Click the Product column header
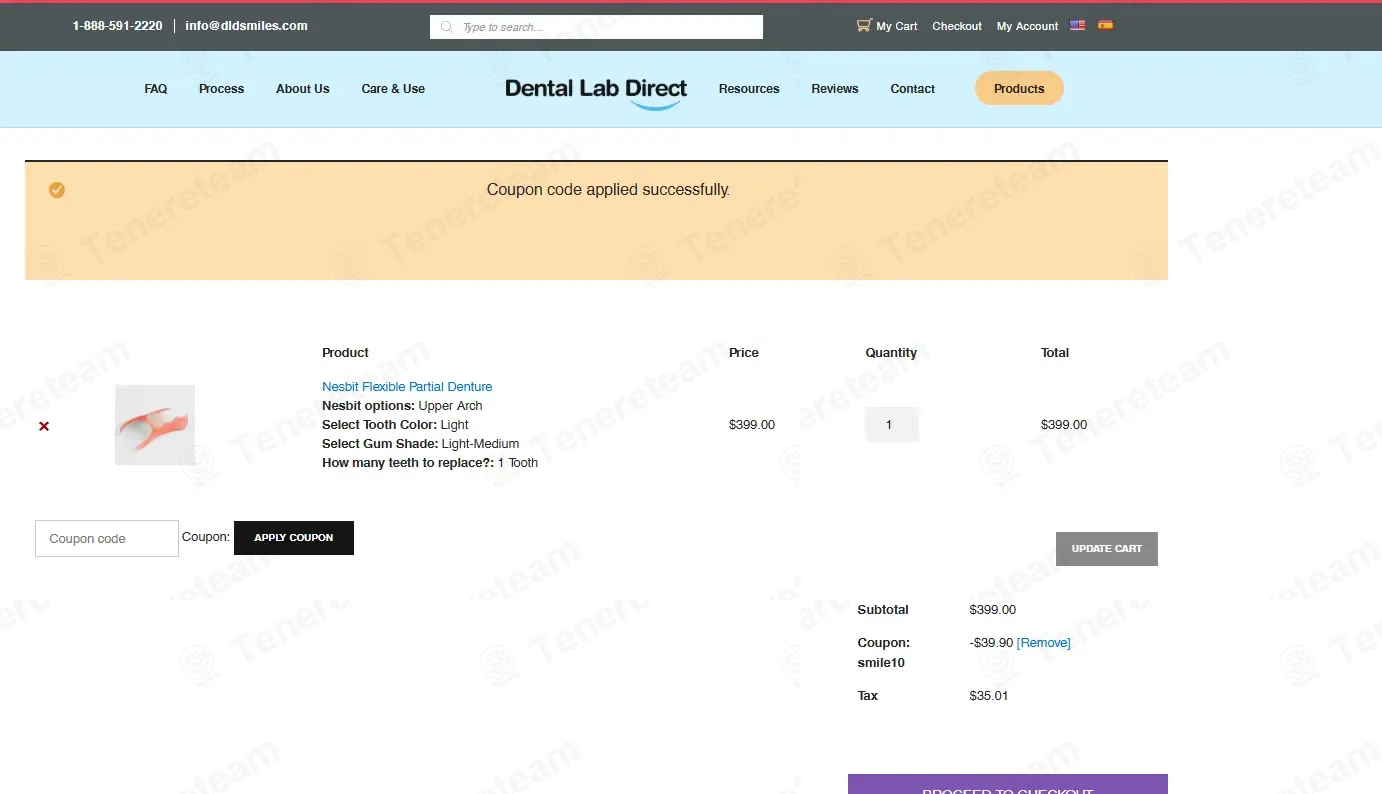 [x=345, y=353]
